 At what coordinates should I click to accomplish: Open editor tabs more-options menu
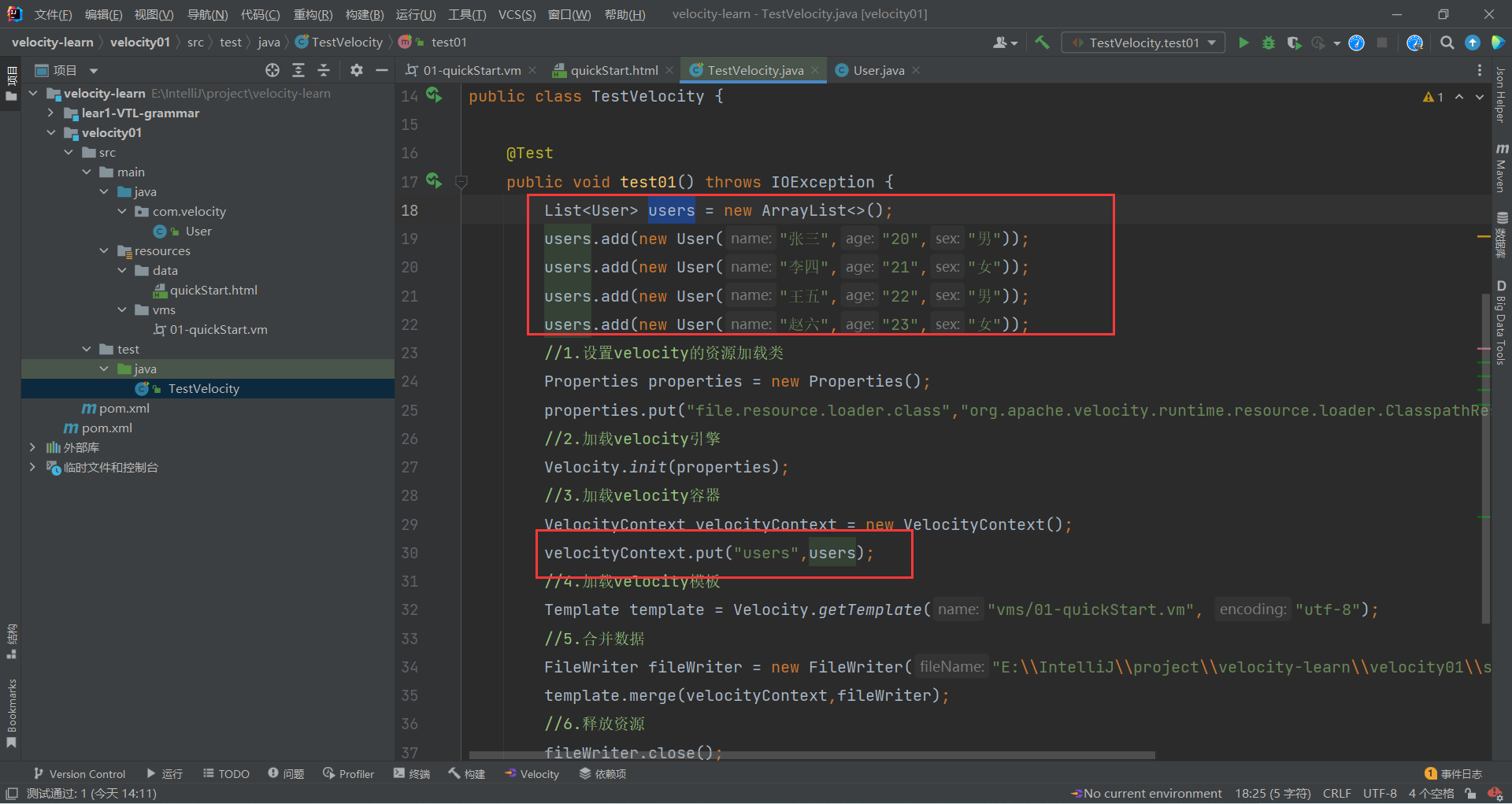tap(1479, 70)
